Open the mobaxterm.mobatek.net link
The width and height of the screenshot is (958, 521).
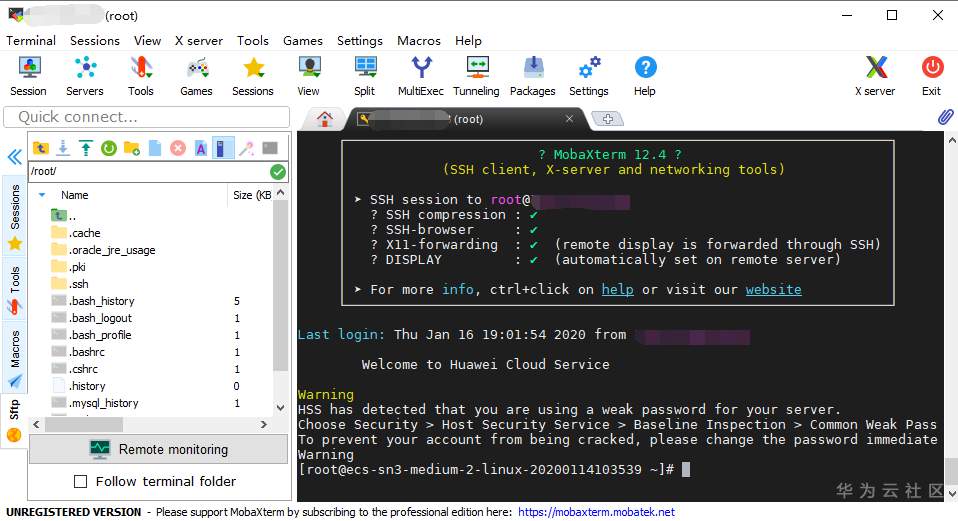pos(596,512)
